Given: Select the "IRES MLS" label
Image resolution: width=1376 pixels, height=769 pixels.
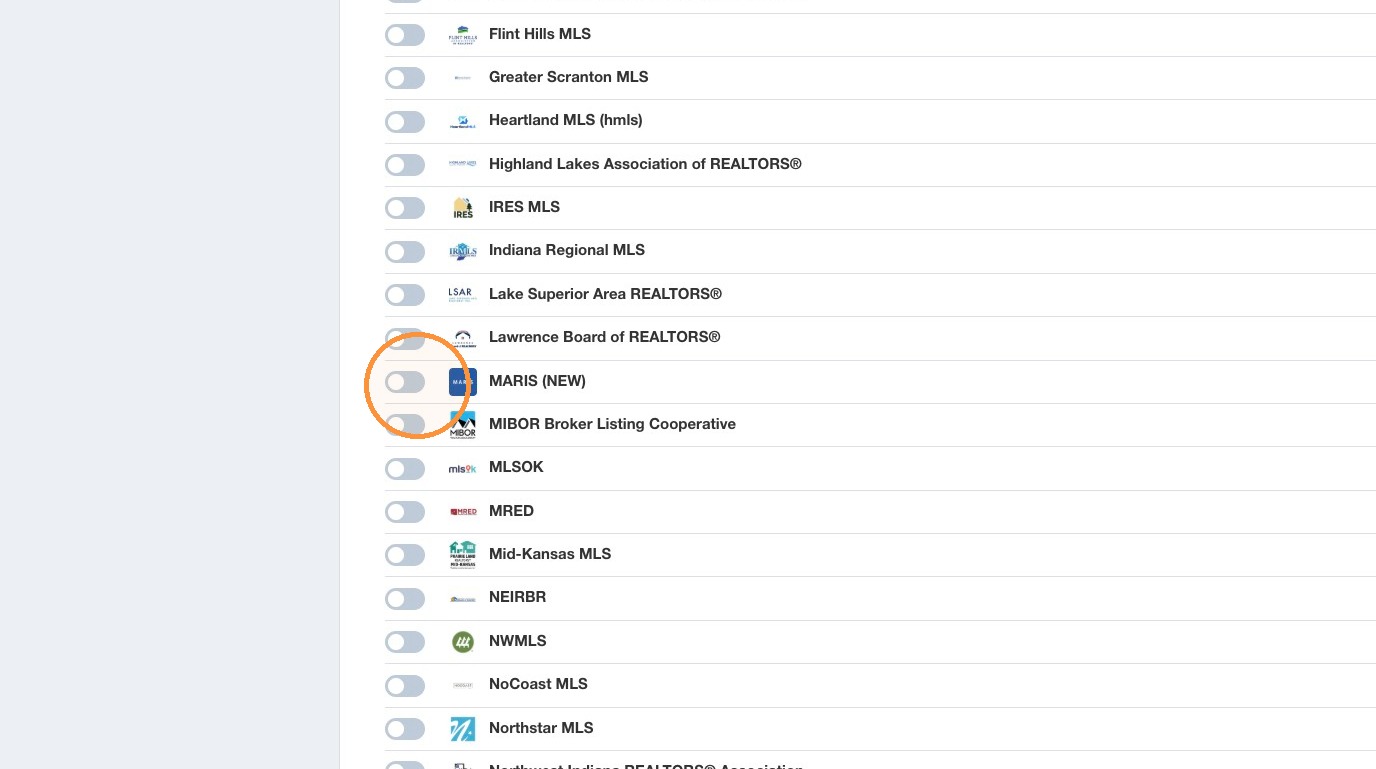Looking at the screenshot, I should tap(524, 207).
